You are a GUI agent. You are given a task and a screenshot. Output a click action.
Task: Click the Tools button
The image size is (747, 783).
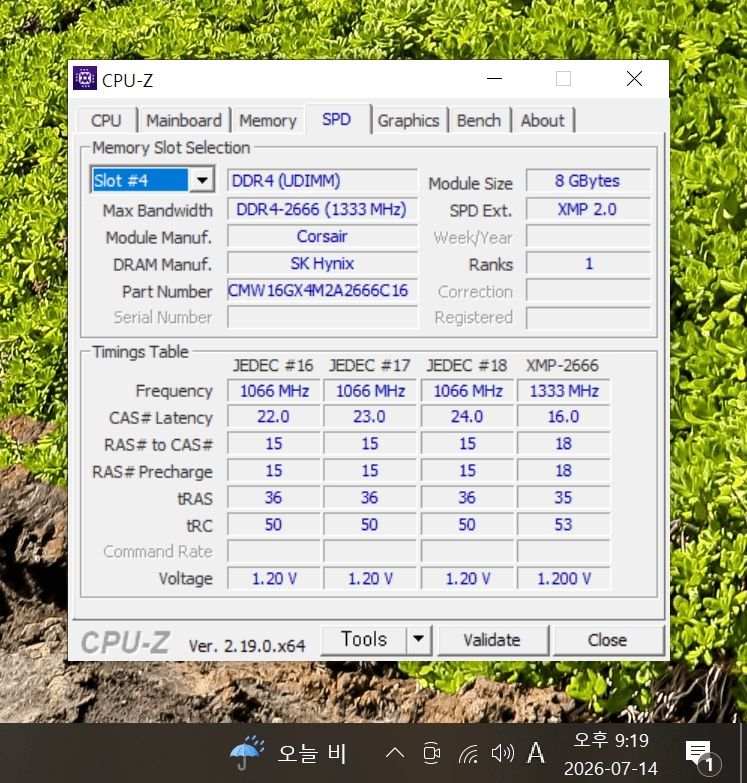tap(364, 640)
